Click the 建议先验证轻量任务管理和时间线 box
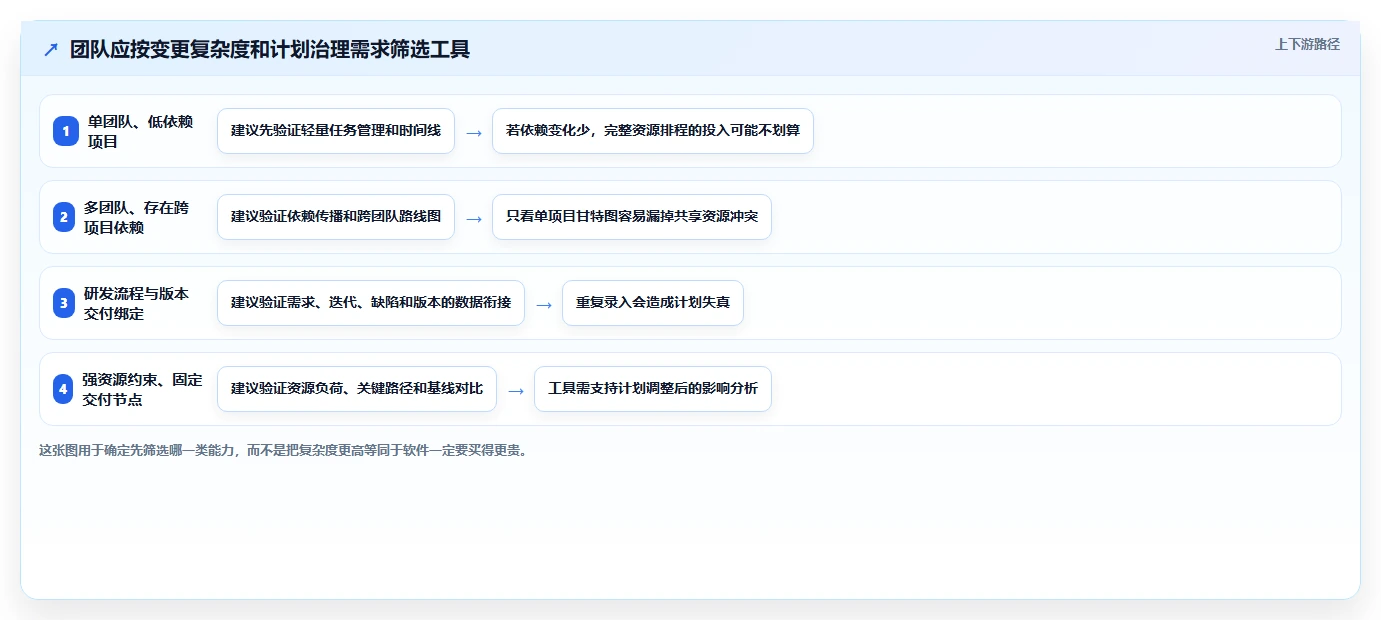 [336, 131]
